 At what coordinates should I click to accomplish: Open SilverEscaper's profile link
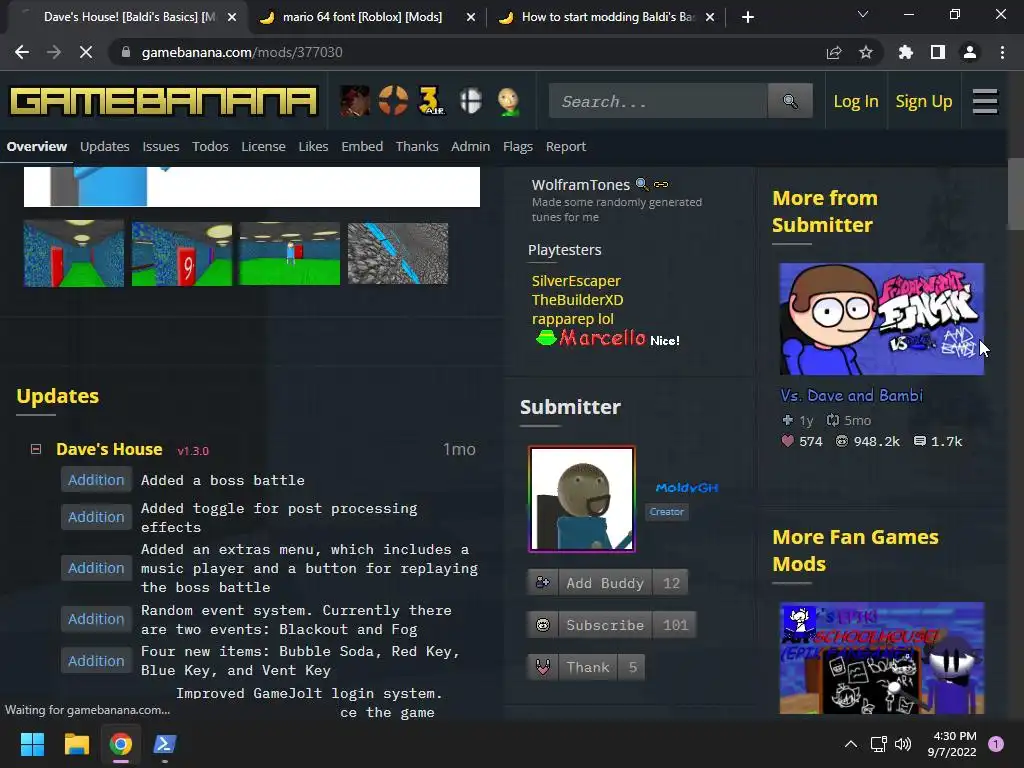click(576, 281)
